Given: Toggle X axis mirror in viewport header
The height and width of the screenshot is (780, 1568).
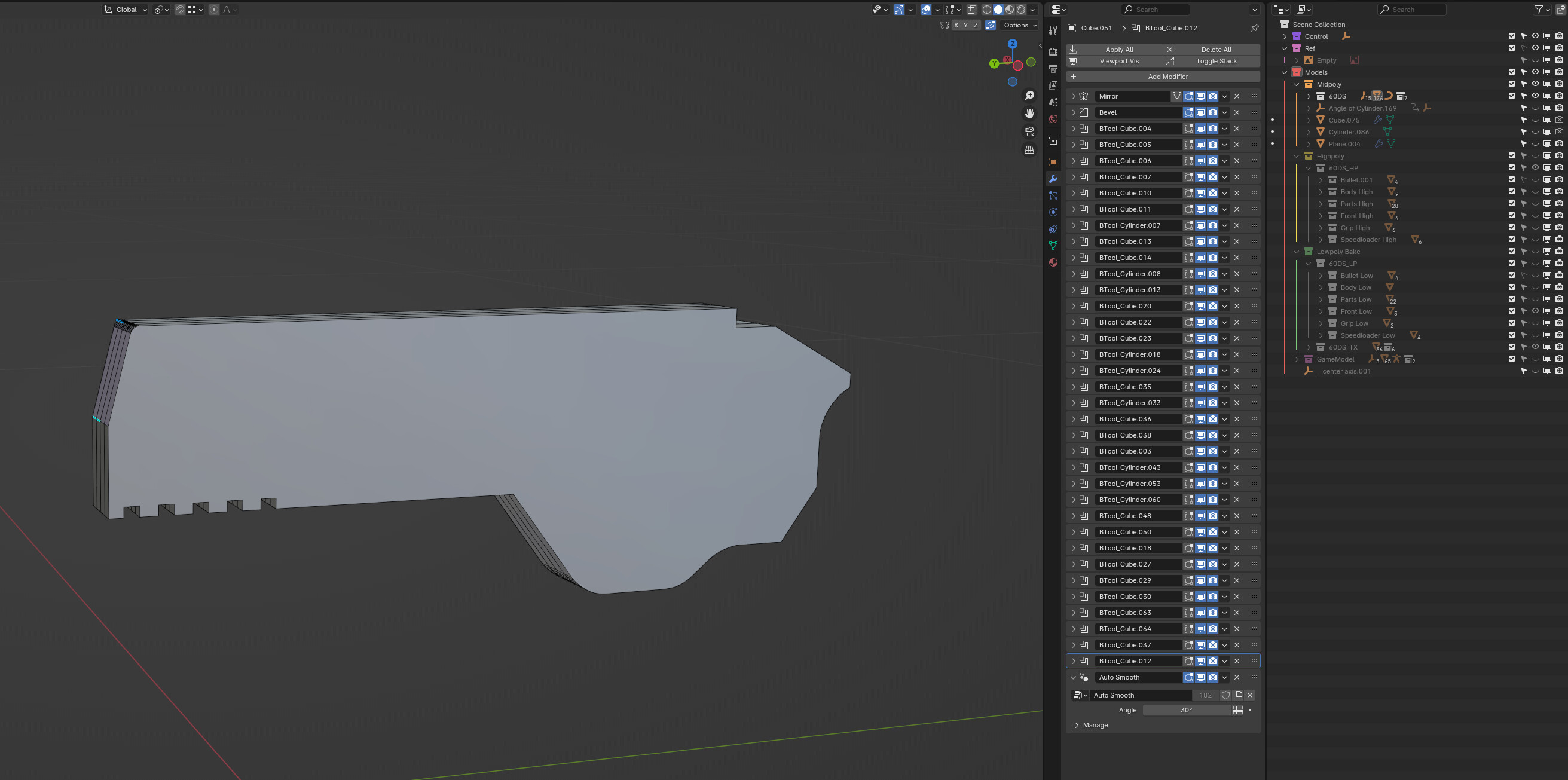Looking at the screenshot, I should pos(956,25).
